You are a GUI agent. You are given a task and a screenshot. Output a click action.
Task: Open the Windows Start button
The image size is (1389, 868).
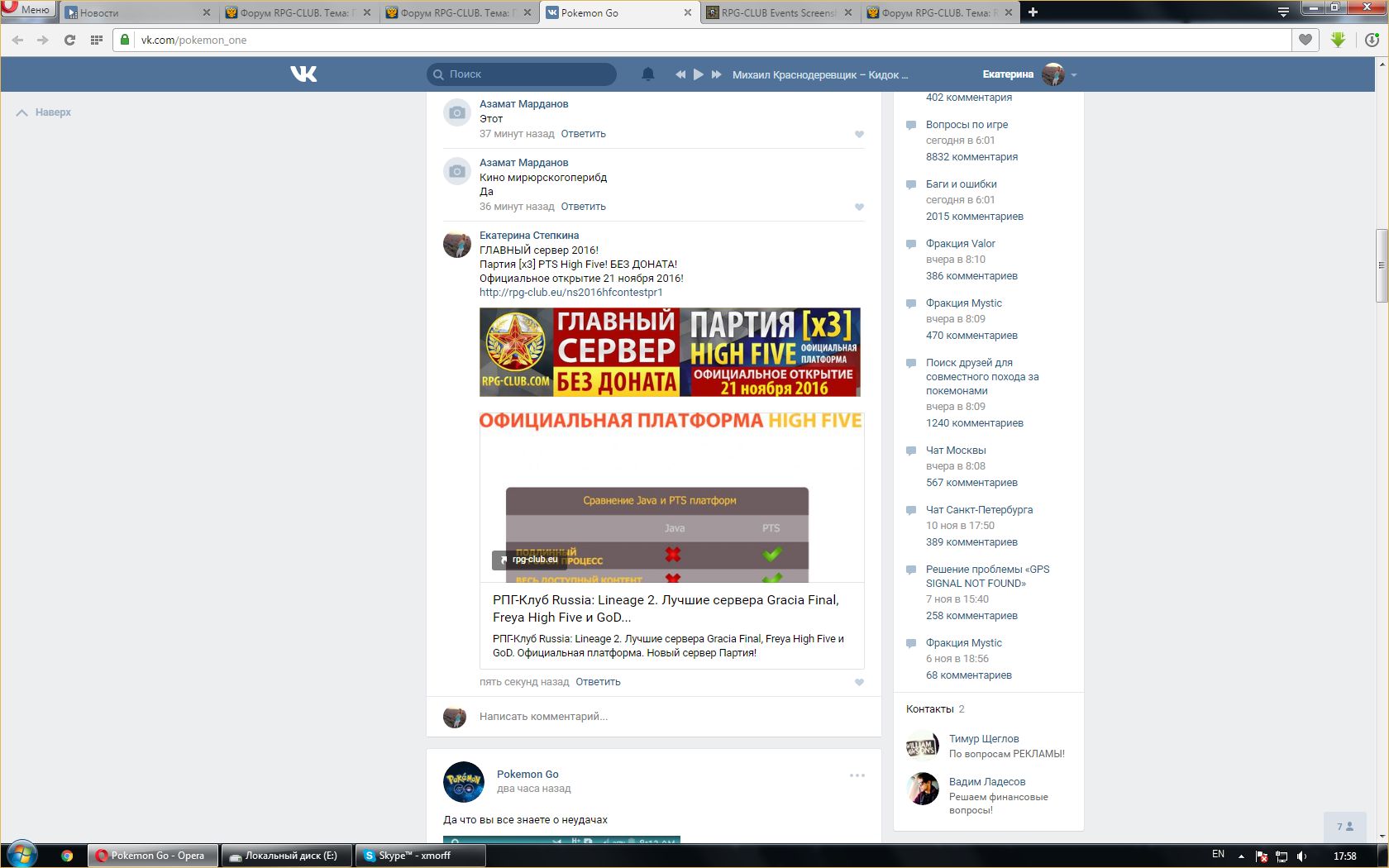point(22,856)
